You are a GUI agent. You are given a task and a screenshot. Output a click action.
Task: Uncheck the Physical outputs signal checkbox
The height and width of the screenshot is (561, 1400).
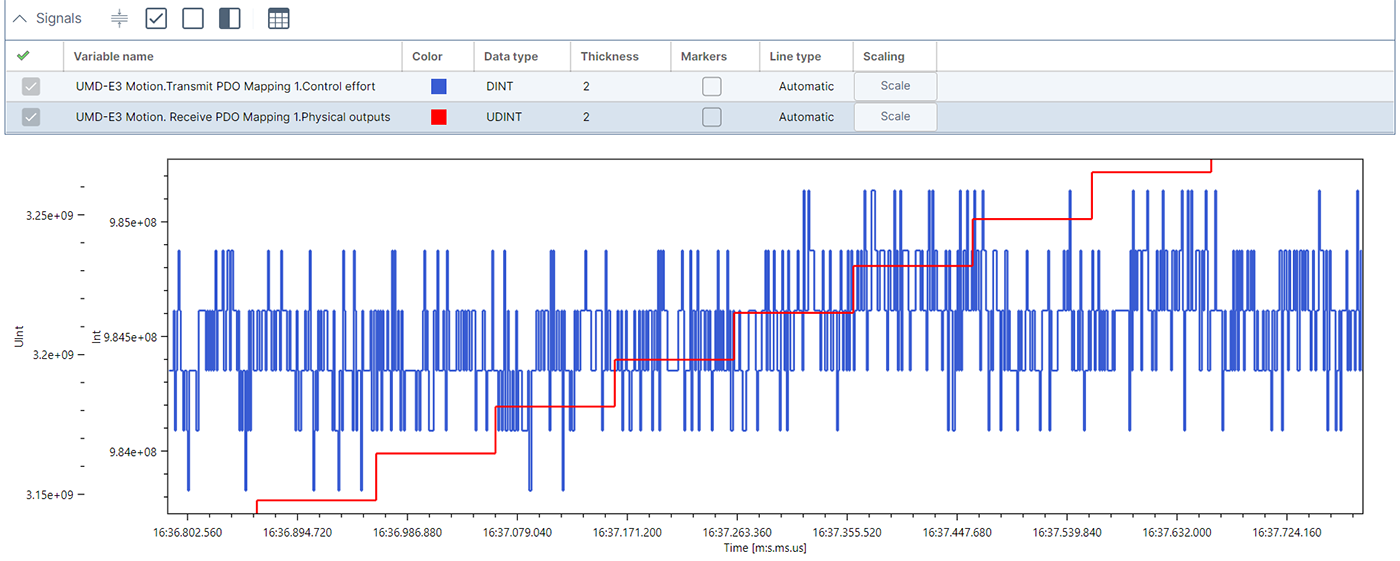[31, 117]
